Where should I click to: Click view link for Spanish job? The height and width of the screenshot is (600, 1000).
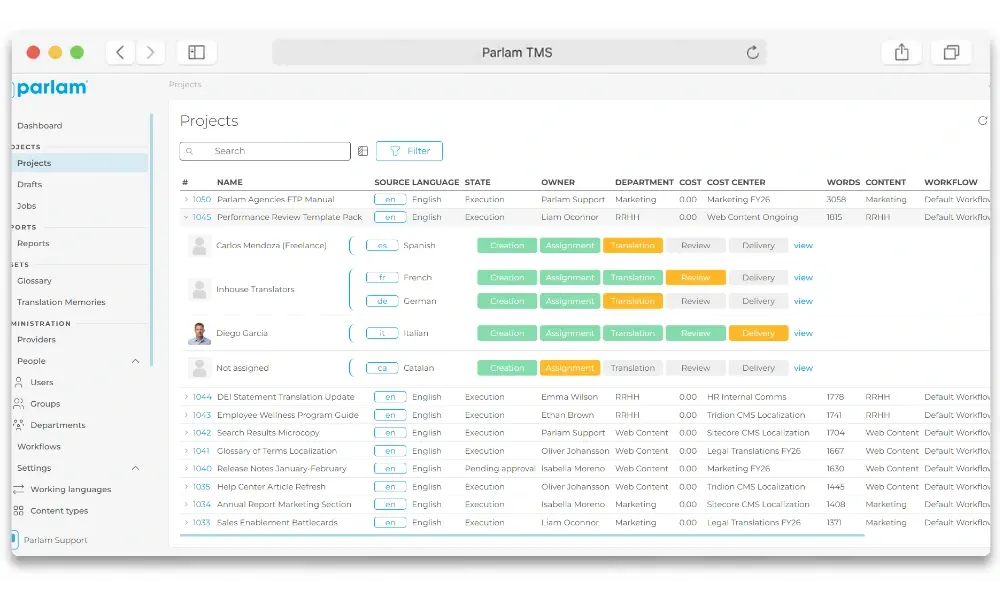pos(803,245)
